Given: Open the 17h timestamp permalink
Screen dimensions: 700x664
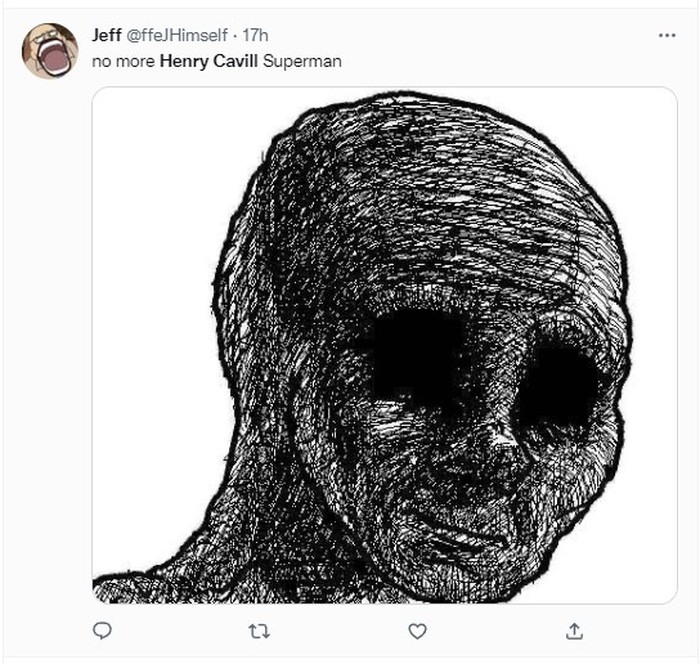Looking at the screenshot, I should point(256,35).
